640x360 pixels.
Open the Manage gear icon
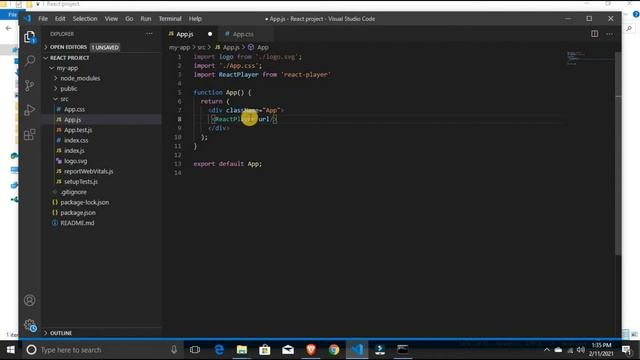[30, 325]
